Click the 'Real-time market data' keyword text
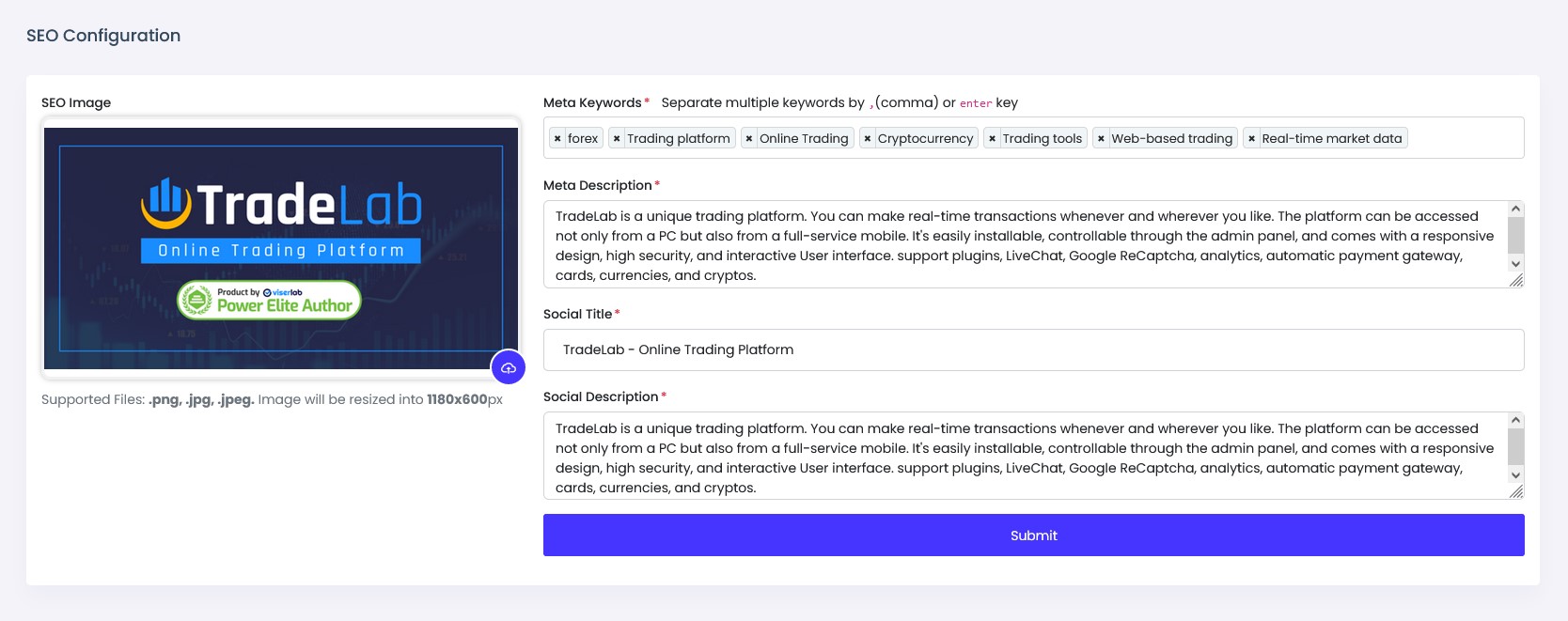Image resolution: width=1568 pixels, height=621 pixels. (x=1331, y=138)
